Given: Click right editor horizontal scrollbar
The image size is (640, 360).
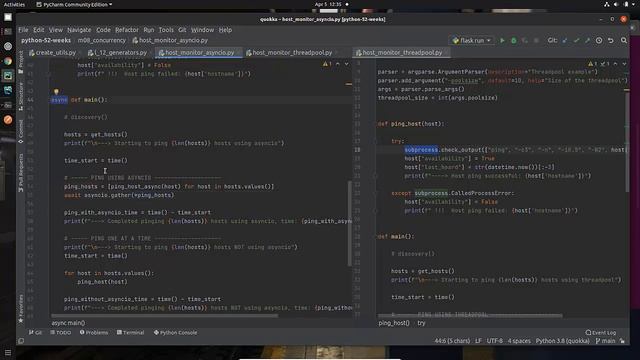Looking at the screenshot, I should click(x=470, y=316).
